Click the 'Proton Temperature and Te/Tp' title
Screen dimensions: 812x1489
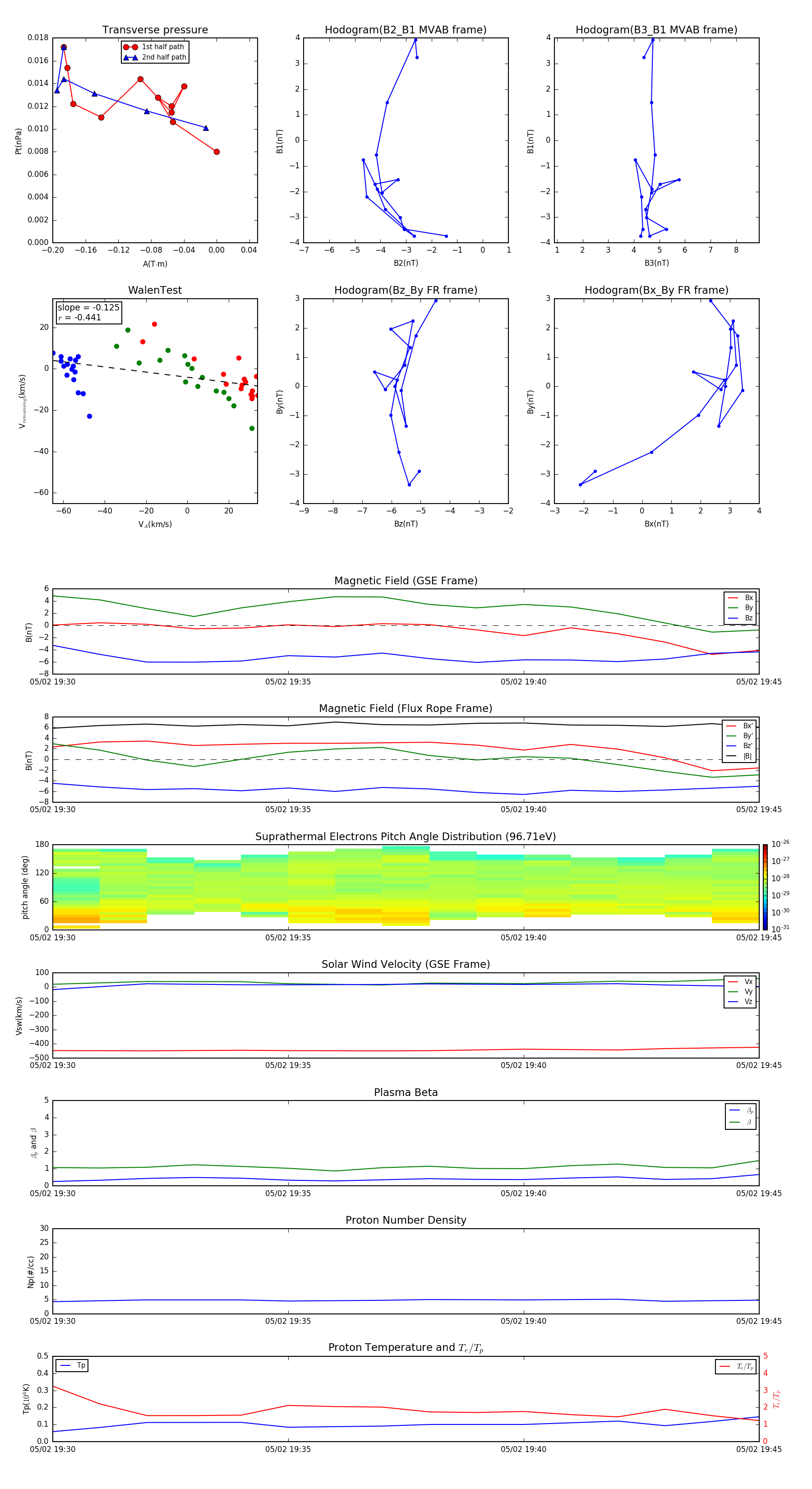[x=406, y=1348]
